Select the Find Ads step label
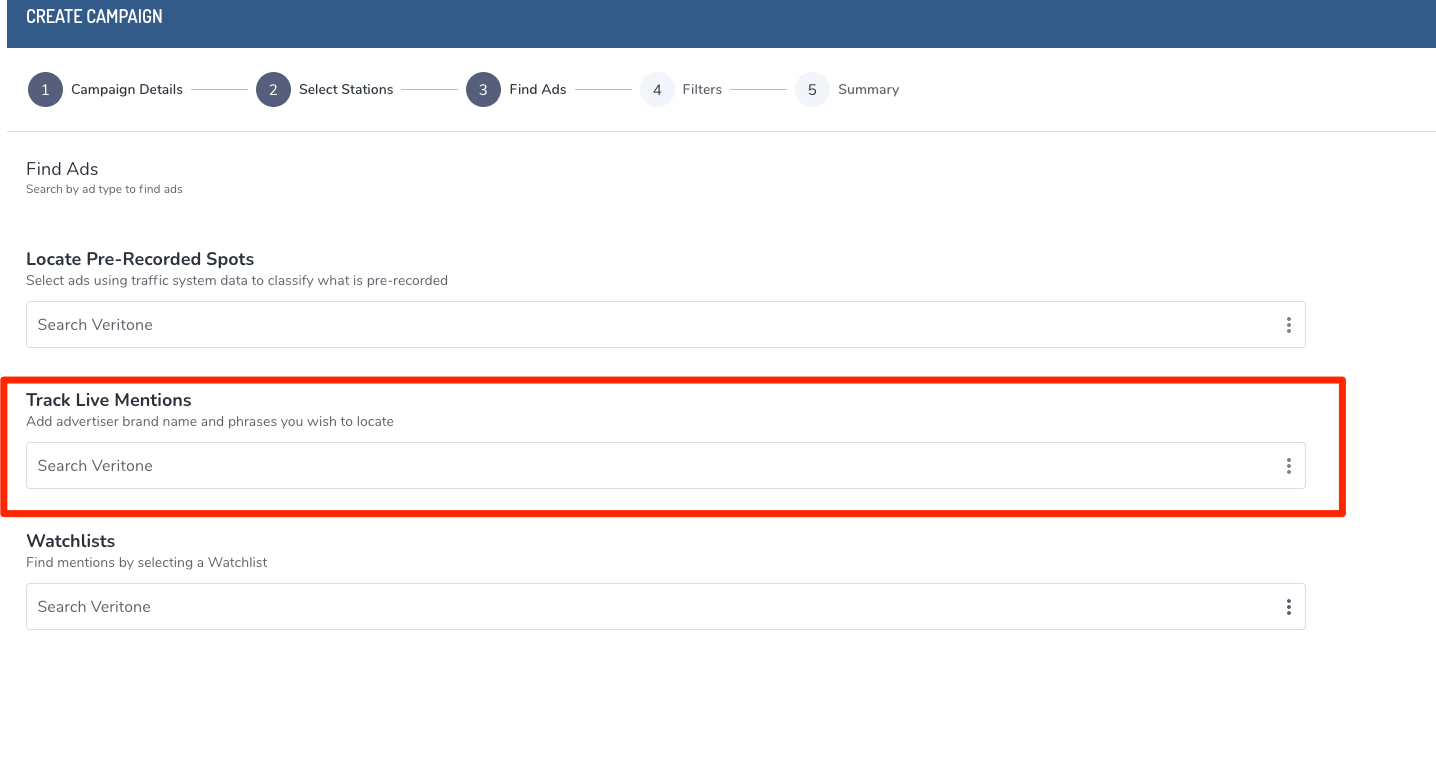Image resolution: width=1436 pixels, height=778 pixels. [538, 90]
